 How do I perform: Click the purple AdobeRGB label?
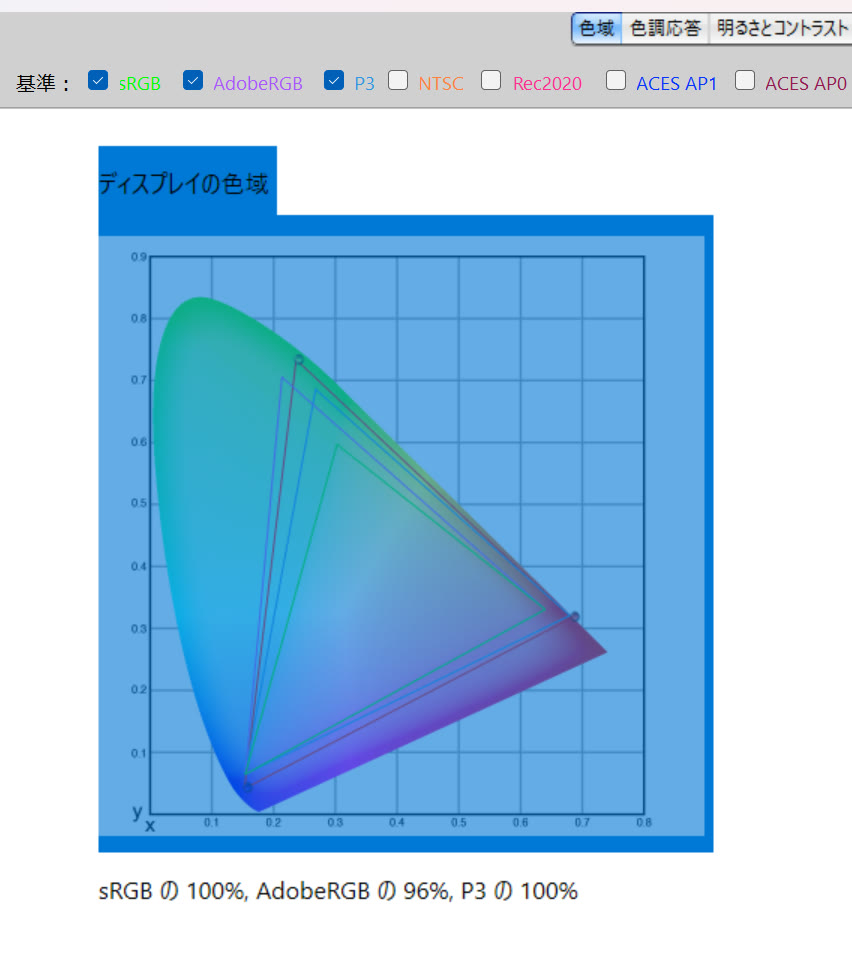(x=258, y=84)
